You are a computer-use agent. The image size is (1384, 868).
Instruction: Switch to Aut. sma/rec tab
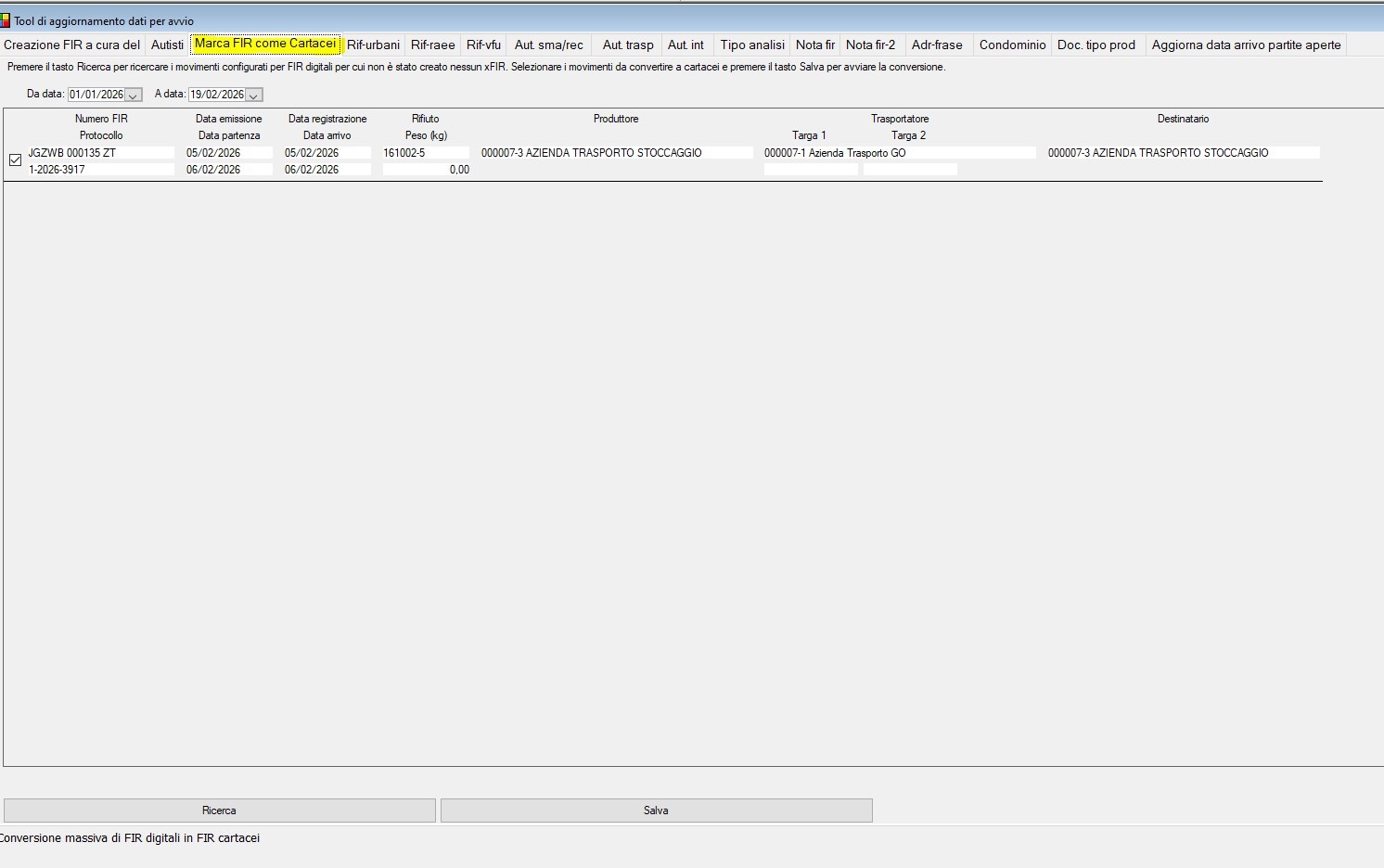coord(548,45)
